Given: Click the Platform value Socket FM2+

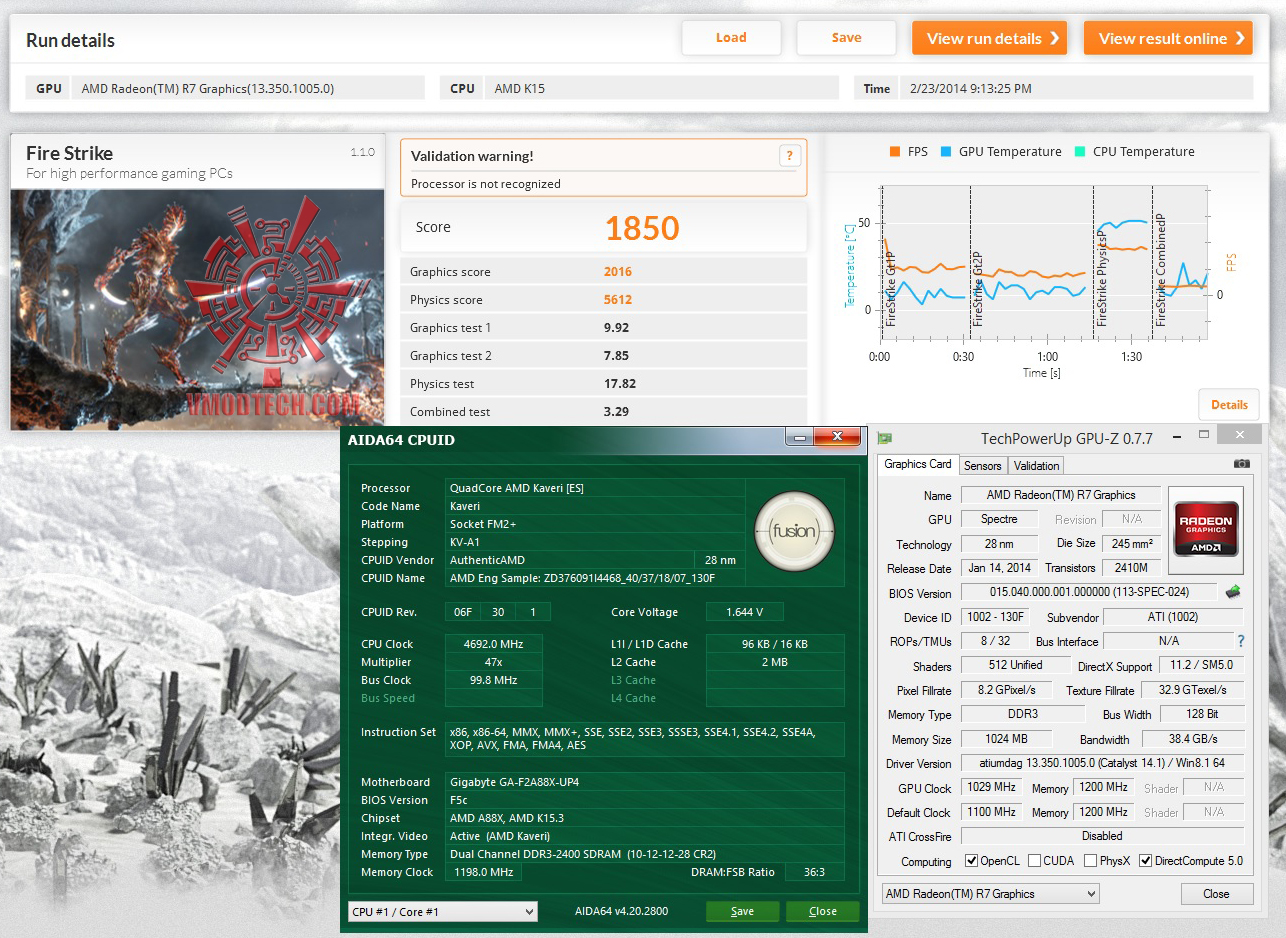Looking at the screenshot, I should [x=483, y=524].
